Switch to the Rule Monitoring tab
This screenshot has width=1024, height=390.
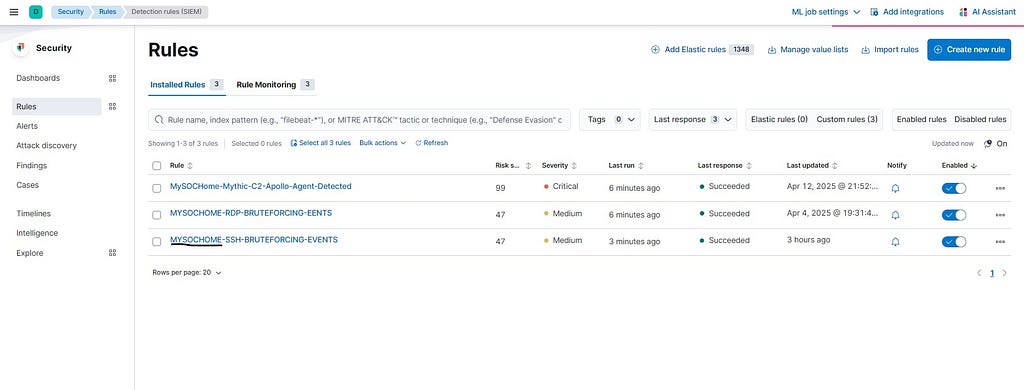click(275, 84)
